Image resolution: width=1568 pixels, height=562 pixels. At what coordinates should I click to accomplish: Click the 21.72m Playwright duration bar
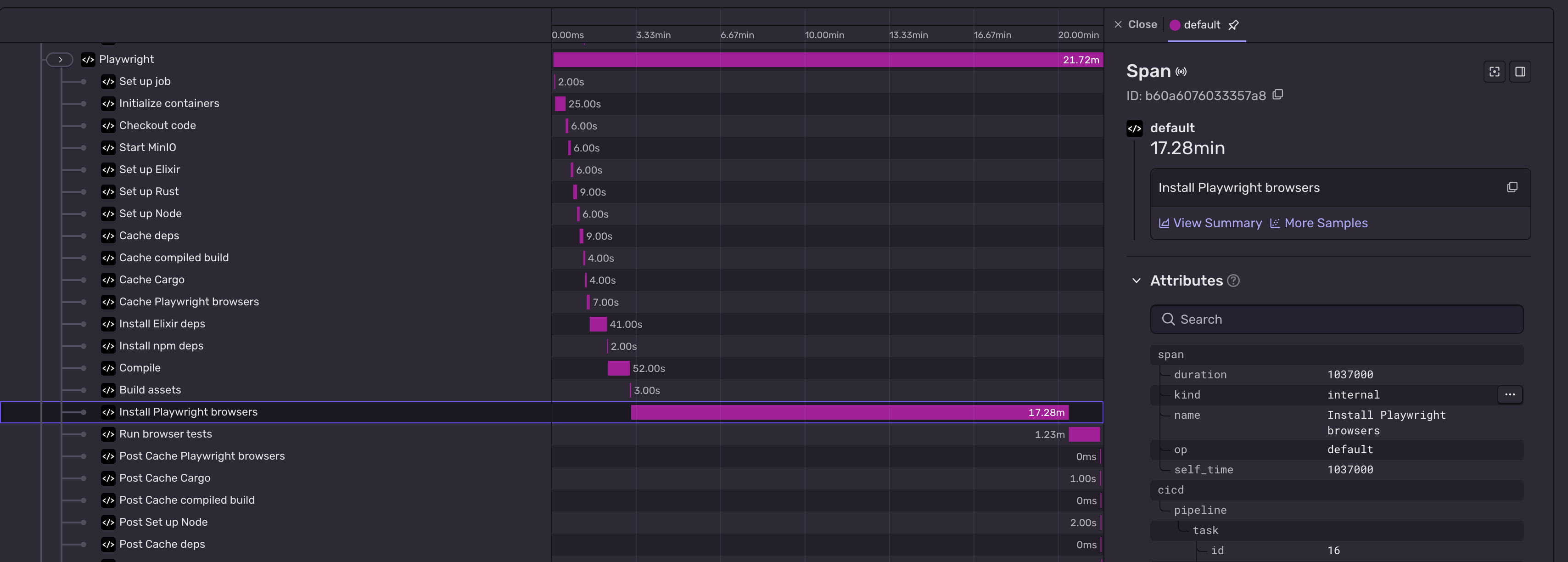(828, 60)
